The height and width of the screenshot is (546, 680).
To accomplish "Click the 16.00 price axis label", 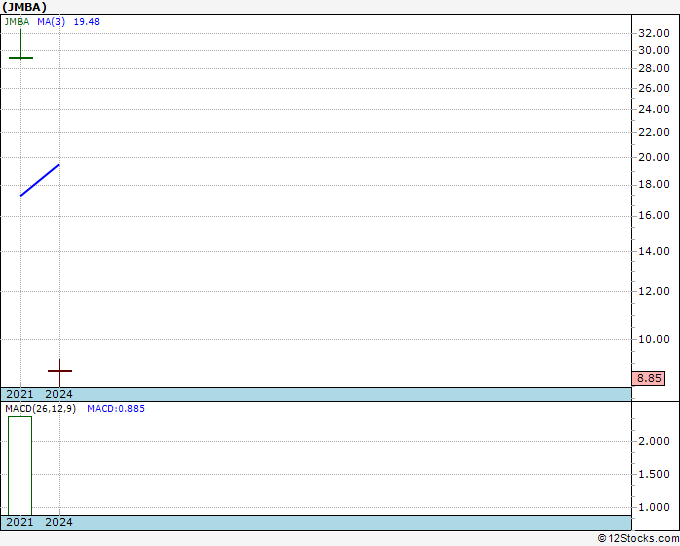I will 654,215.
